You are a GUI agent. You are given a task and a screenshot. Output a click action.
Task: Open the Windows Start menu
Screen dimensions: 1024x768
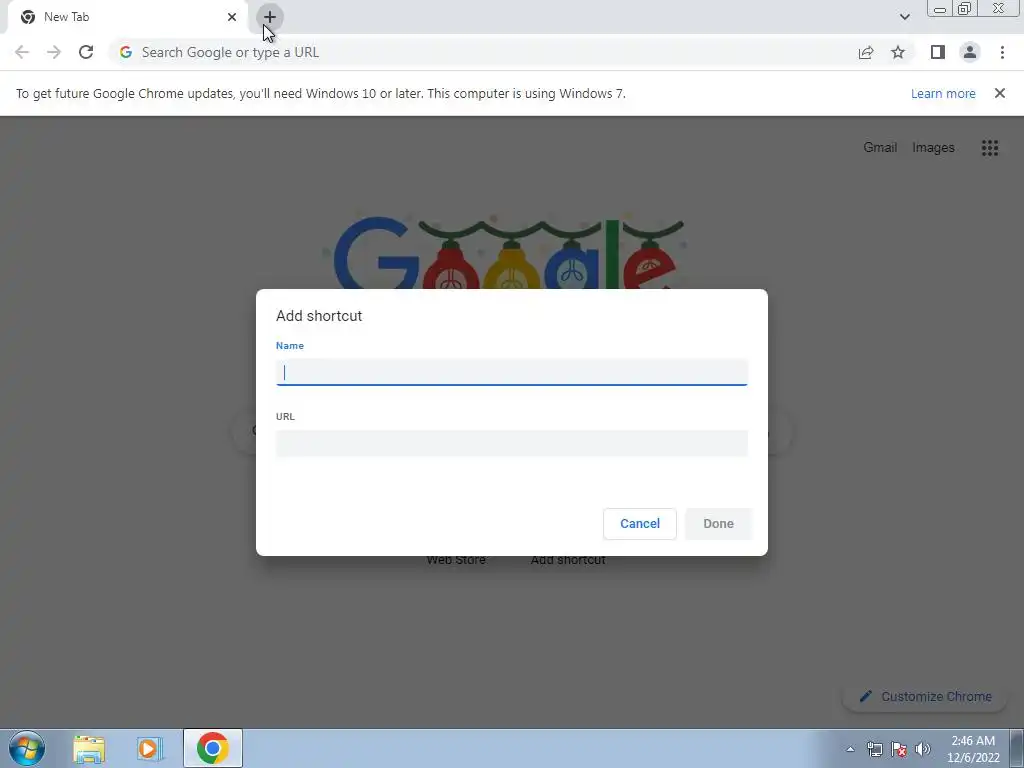click(x=27, y=748)
